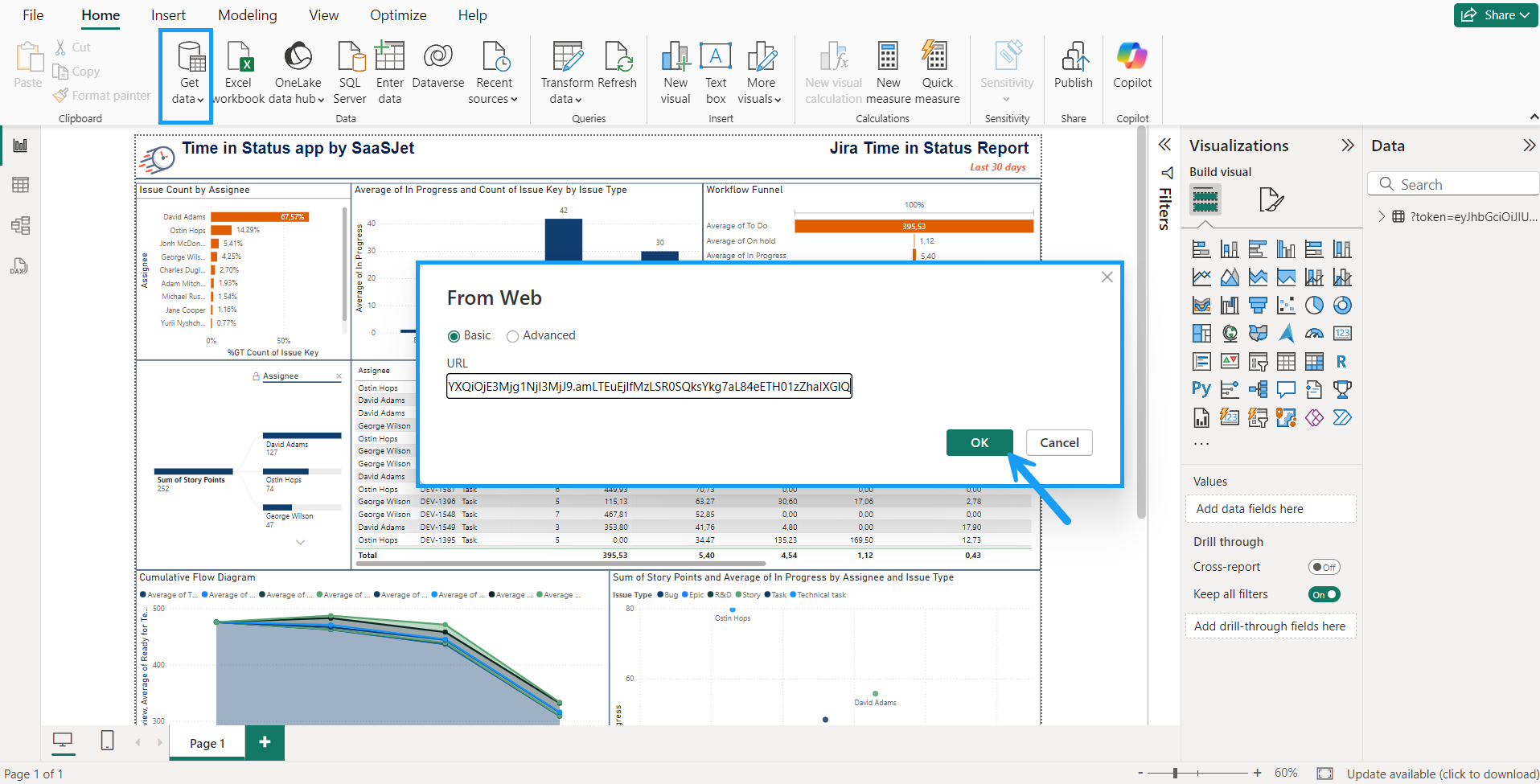Viewport: 1540px width, 784px height.
Task: Toggle the Cross-report switch
Action: click(1324, 567)
